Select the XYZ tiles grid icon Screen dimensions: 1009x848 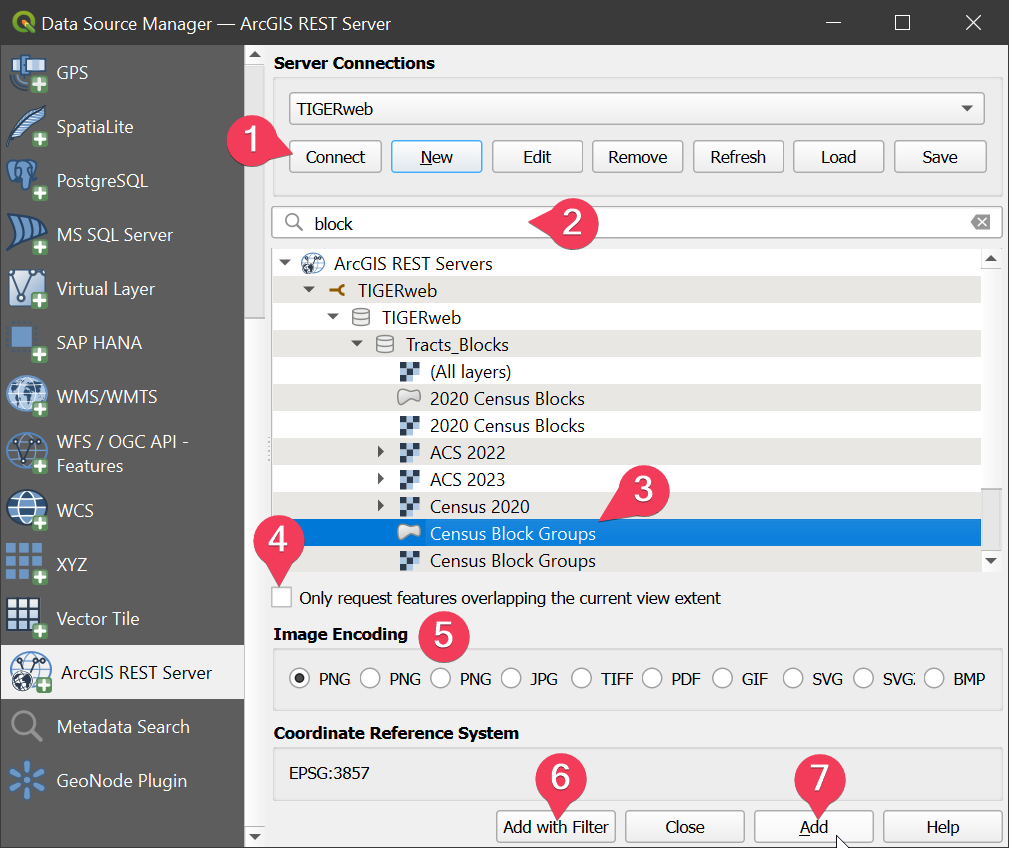26,564
